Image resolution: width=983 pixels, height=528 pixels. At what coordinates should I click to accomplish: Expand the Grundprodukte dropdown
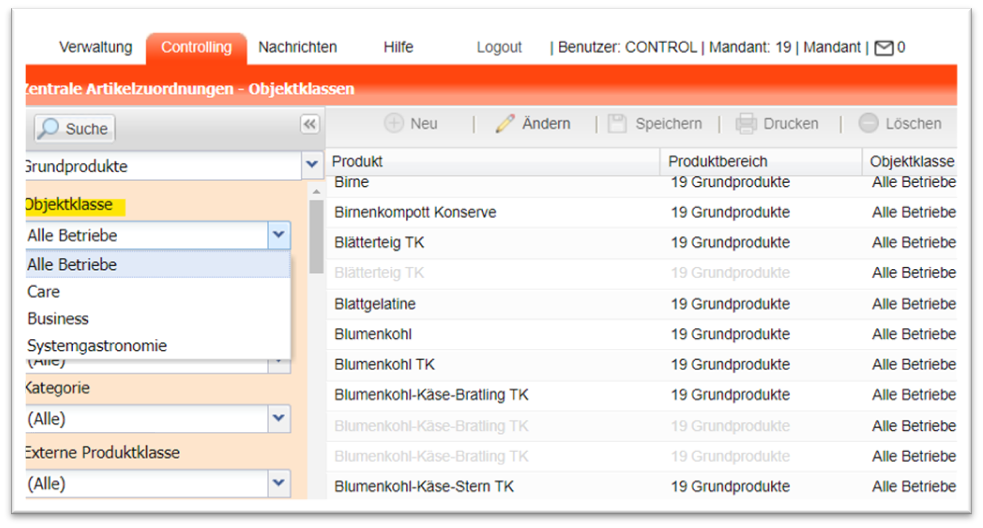[x=311, y=166]
